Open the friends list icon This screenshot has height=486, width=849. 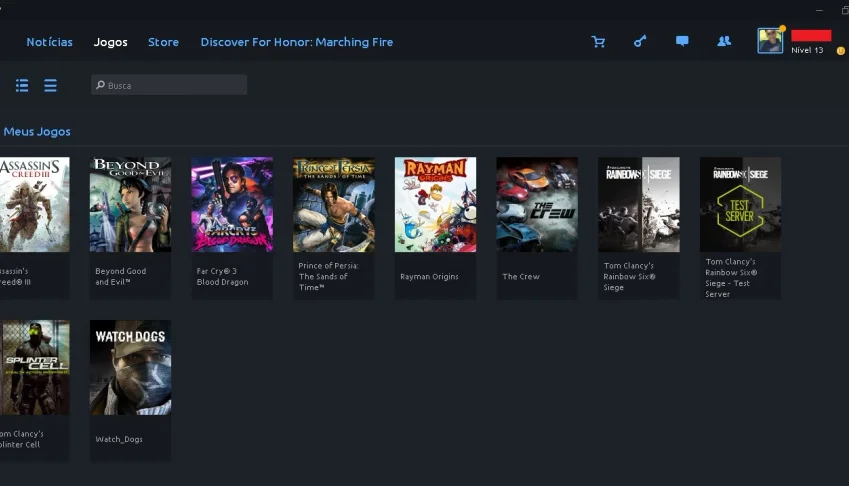click(x=724, y=41)
